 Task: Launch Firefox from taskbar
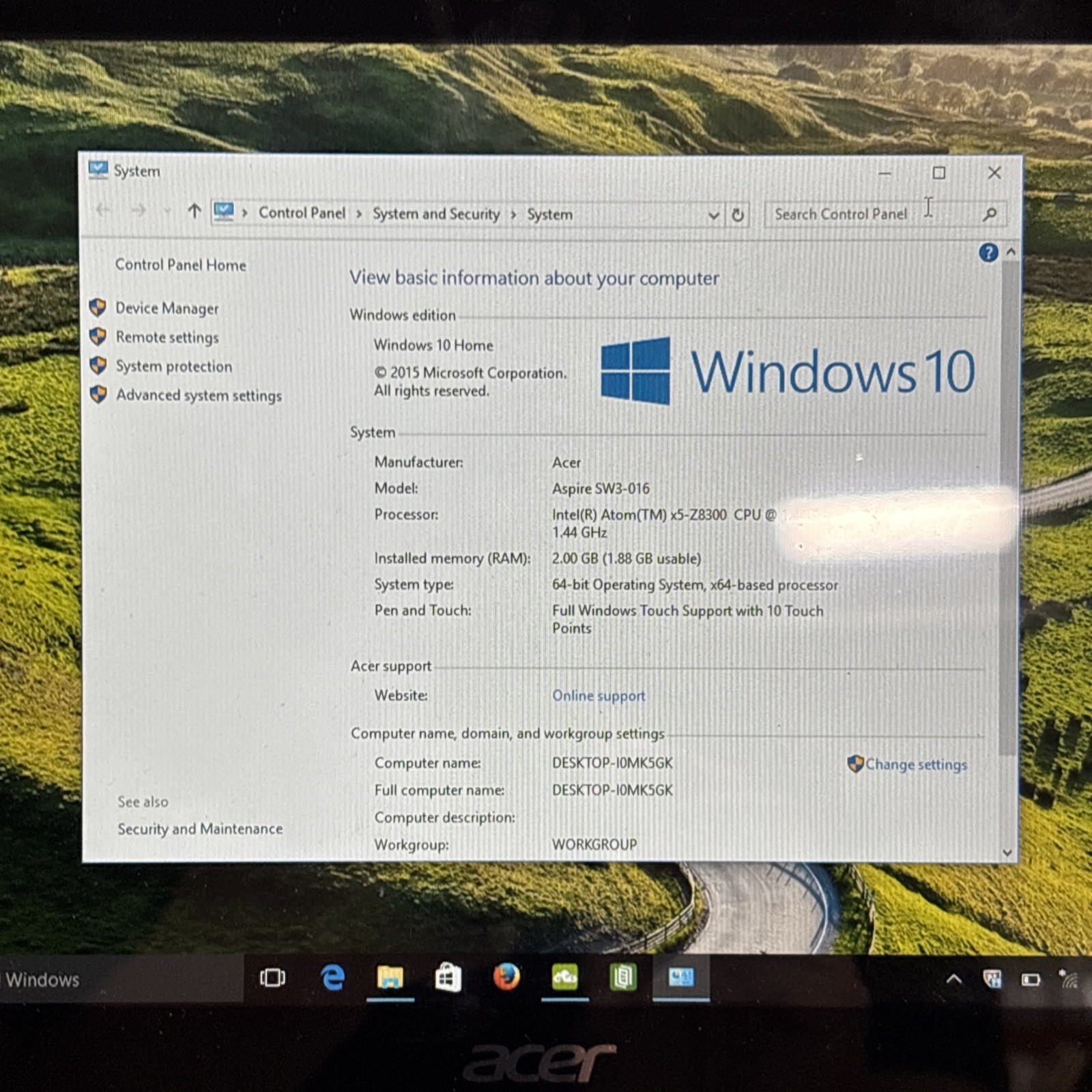tap(506, 977)
